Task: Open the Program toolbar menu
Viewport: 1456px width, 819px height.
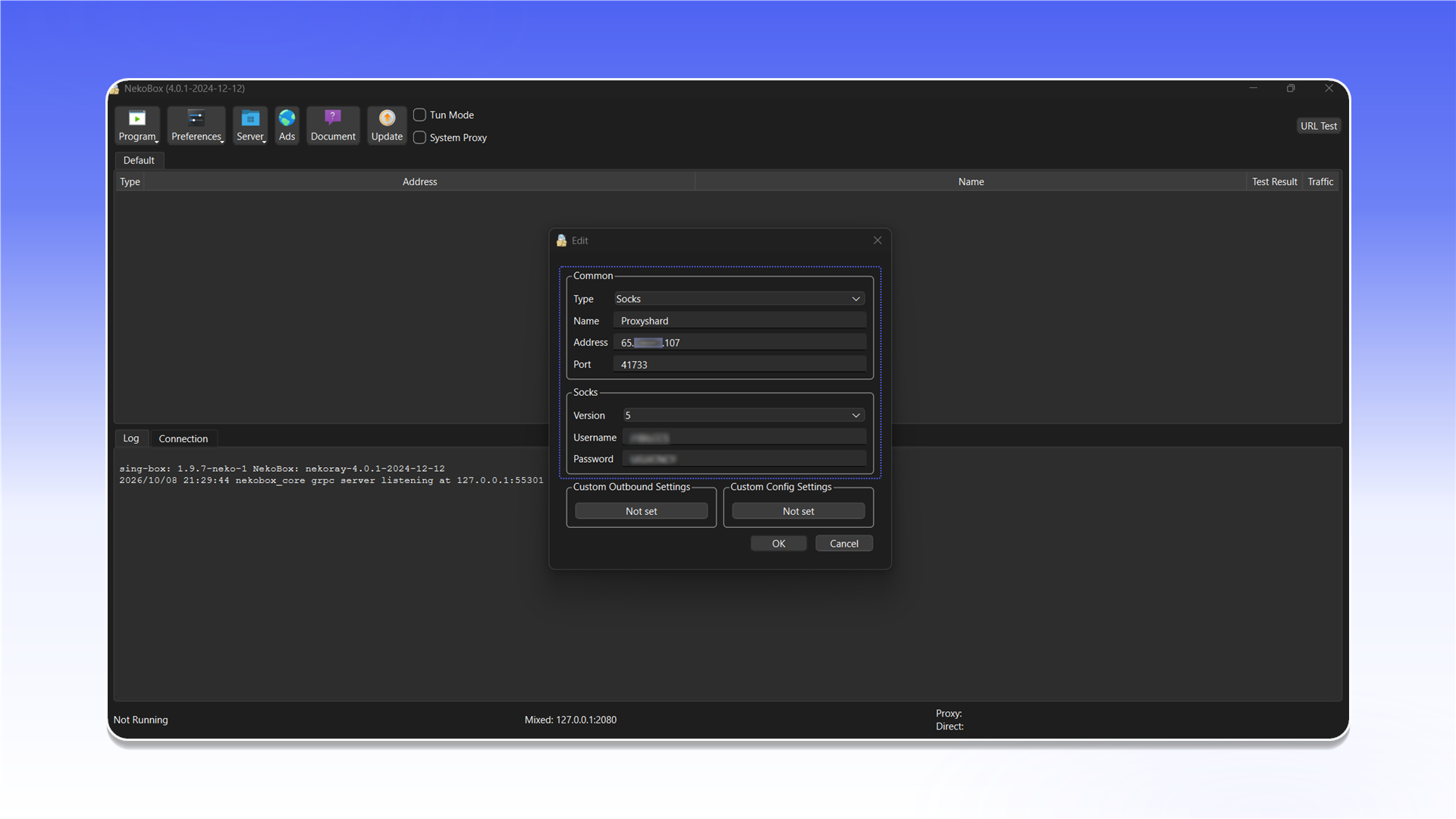Action: click(x=137, y=125)
